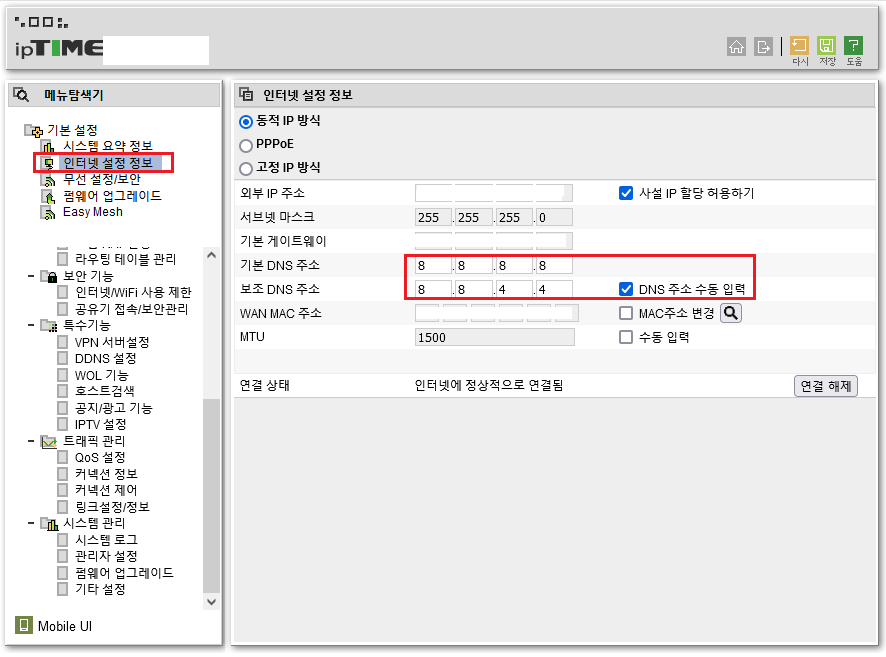The image size is (886, 657).
Task: Click the 트래픽 관리 graph icon
Action: pyautogui.click(x=49, y=441)
